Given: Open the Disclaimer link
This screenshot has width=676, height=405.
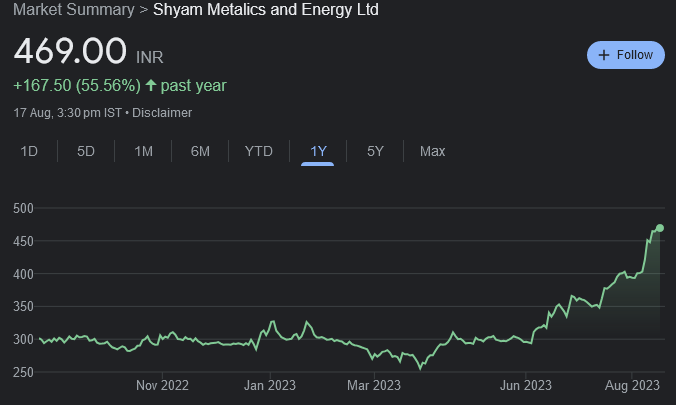Looking at the screenshot, I should 162,113.
